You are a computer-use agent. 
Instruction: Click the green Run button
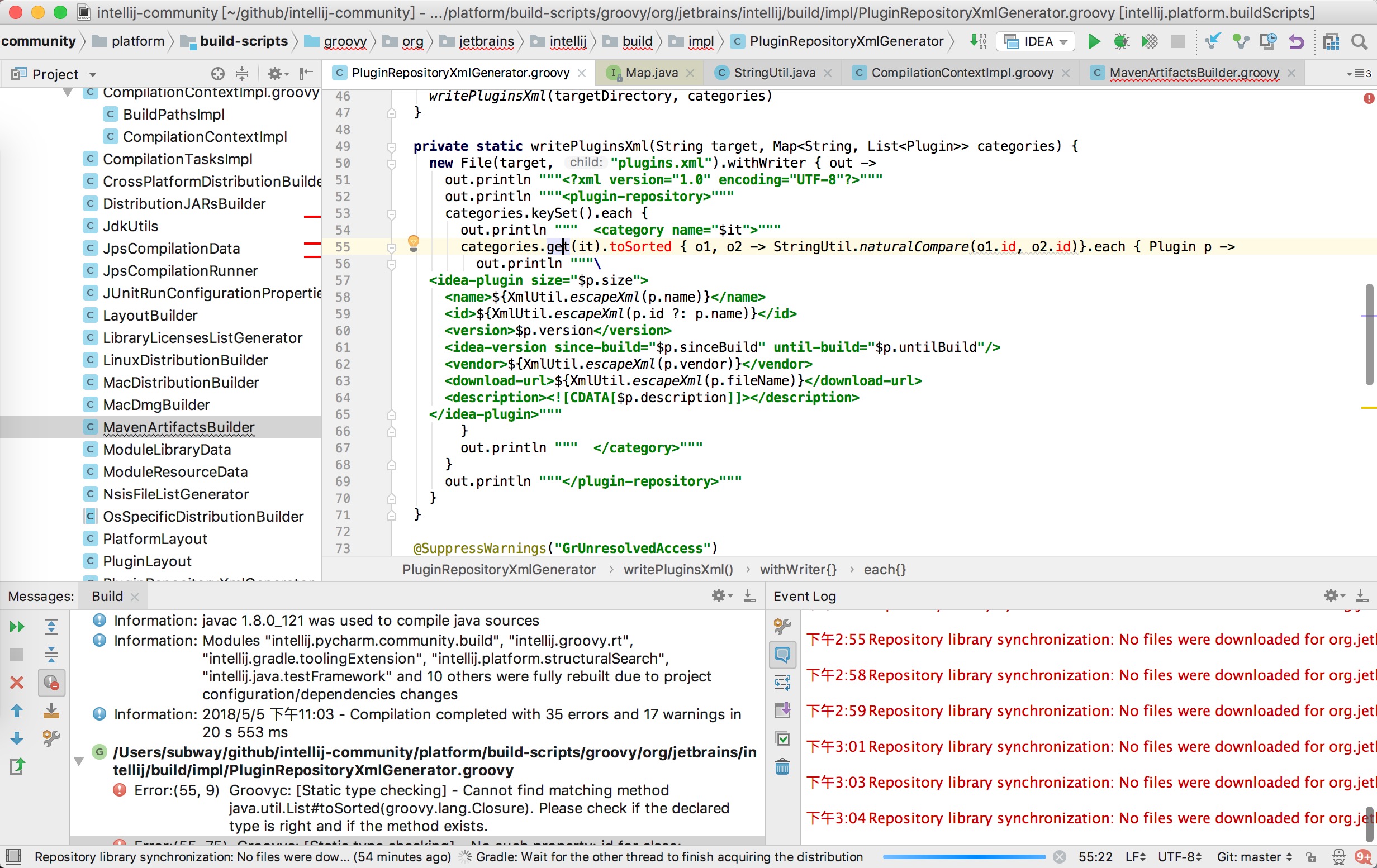pyautogui.click(x=1093, y=41)
